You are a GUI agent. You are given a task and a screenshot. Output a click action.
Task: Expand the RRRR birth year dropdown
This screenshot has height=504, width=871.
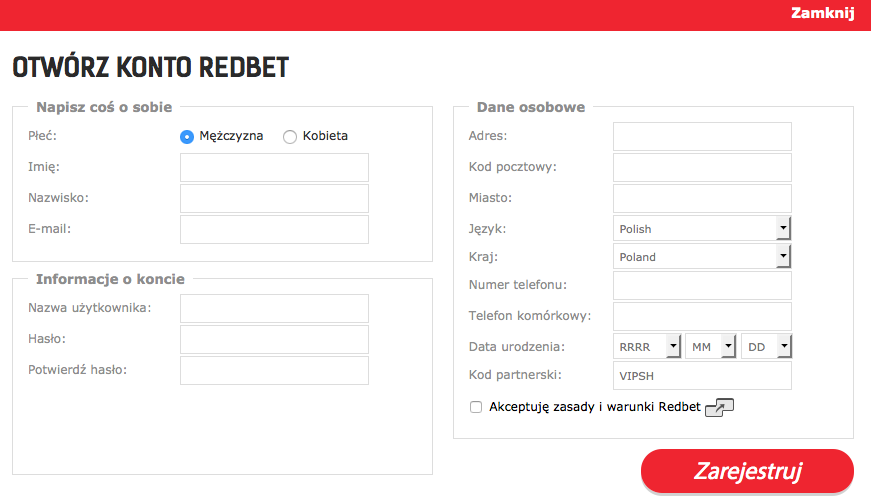click(x=647, y=346)
